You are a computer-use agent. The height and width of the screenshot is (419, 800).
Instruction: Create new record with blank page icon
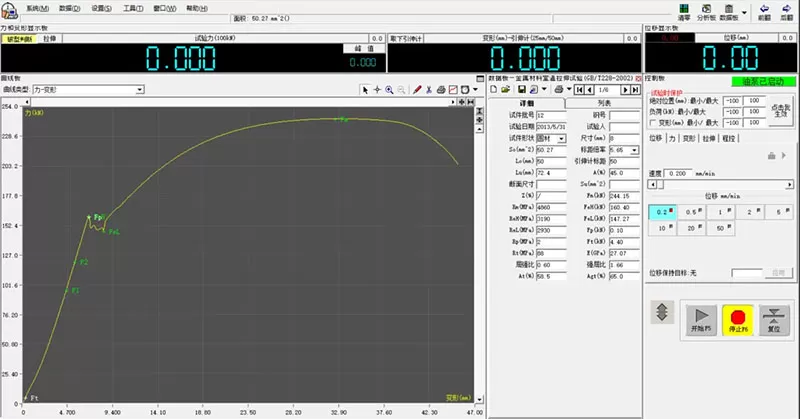click(493, 89)
